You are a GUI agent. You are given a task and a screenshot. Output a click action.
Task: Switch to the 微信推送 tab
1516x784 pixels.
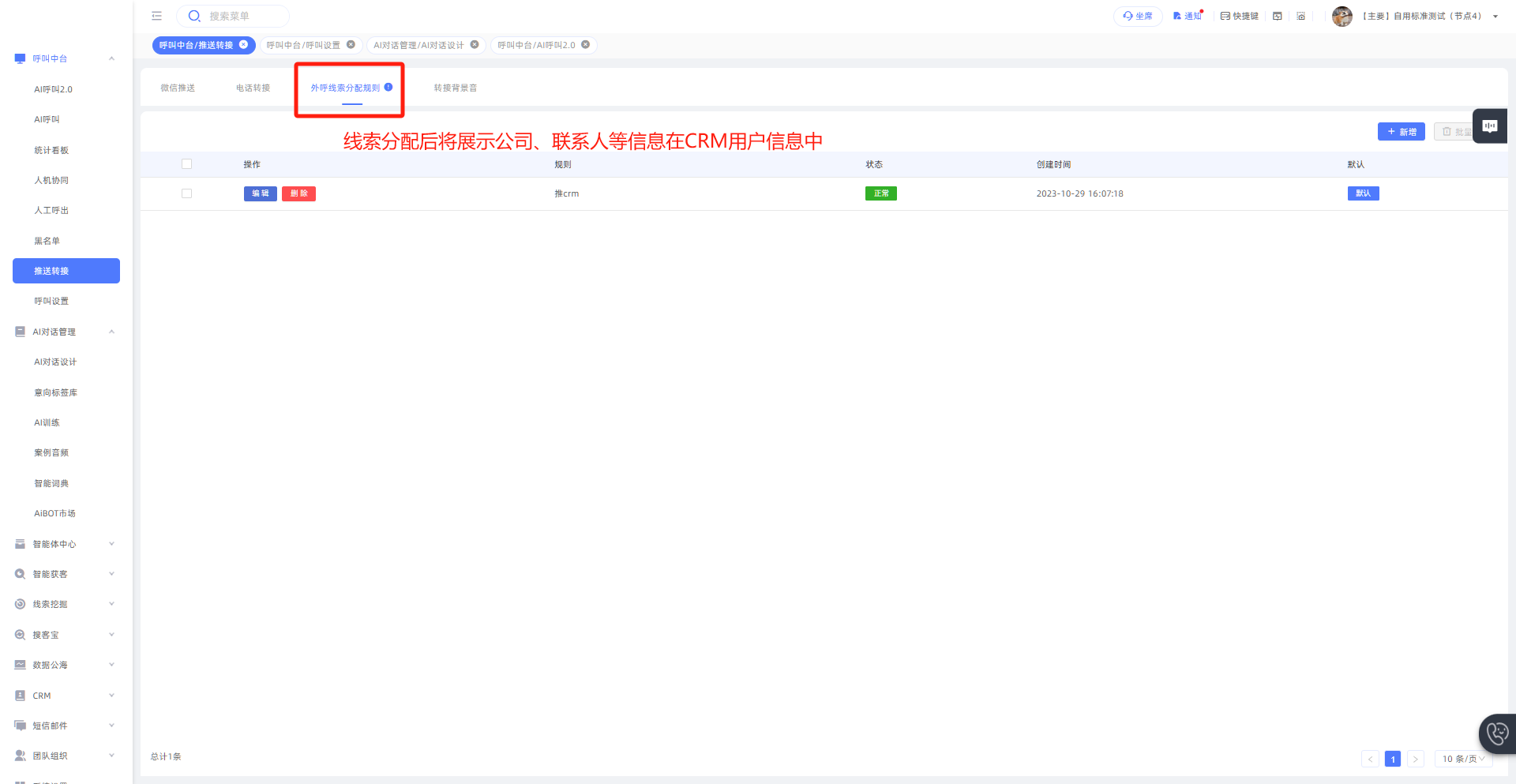pos(178,88)
